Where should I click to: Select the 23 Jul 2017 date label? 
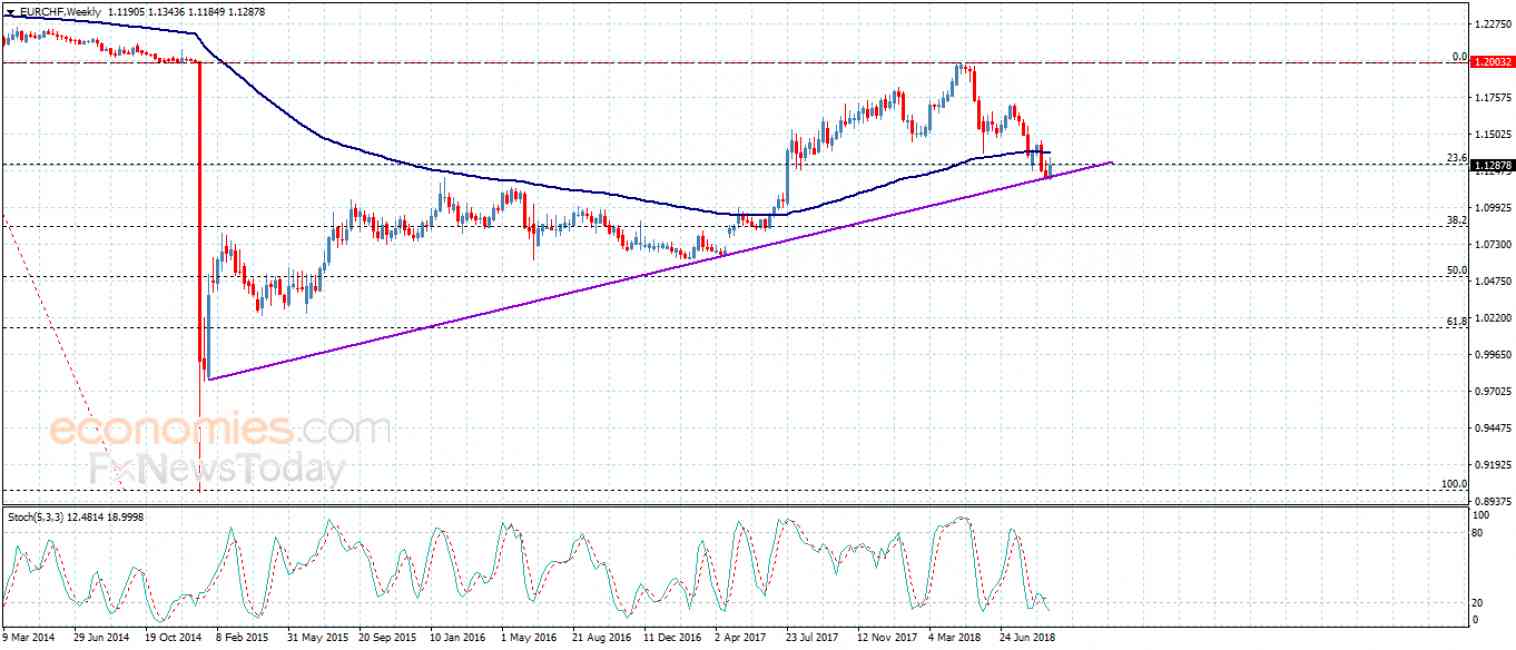[x=813, y=636]
